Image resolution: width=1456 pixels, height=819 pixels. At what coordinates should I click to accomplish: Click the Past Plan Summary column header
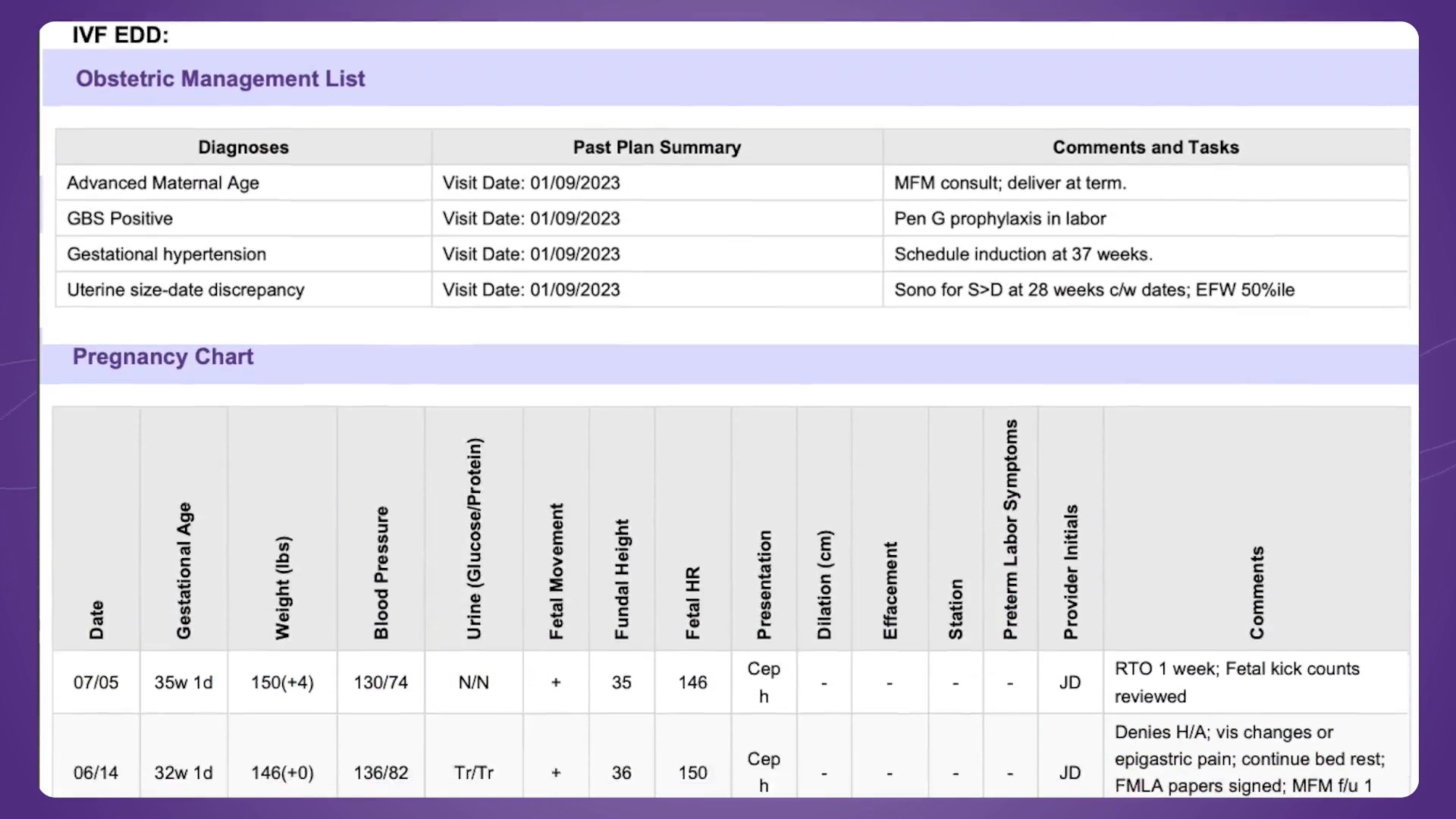pyautogui.click(x=656, y=147)
